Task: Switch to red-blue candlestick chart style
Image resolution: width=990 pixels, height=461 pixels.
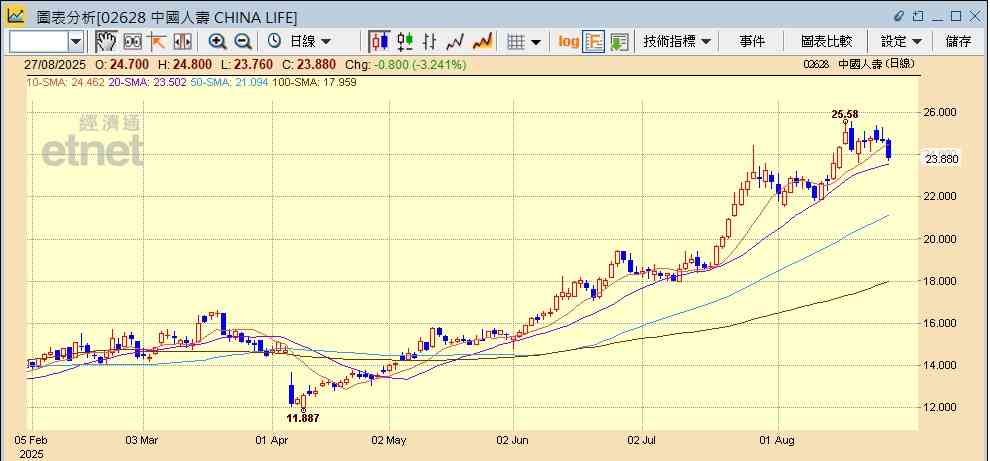Action: 379,42
